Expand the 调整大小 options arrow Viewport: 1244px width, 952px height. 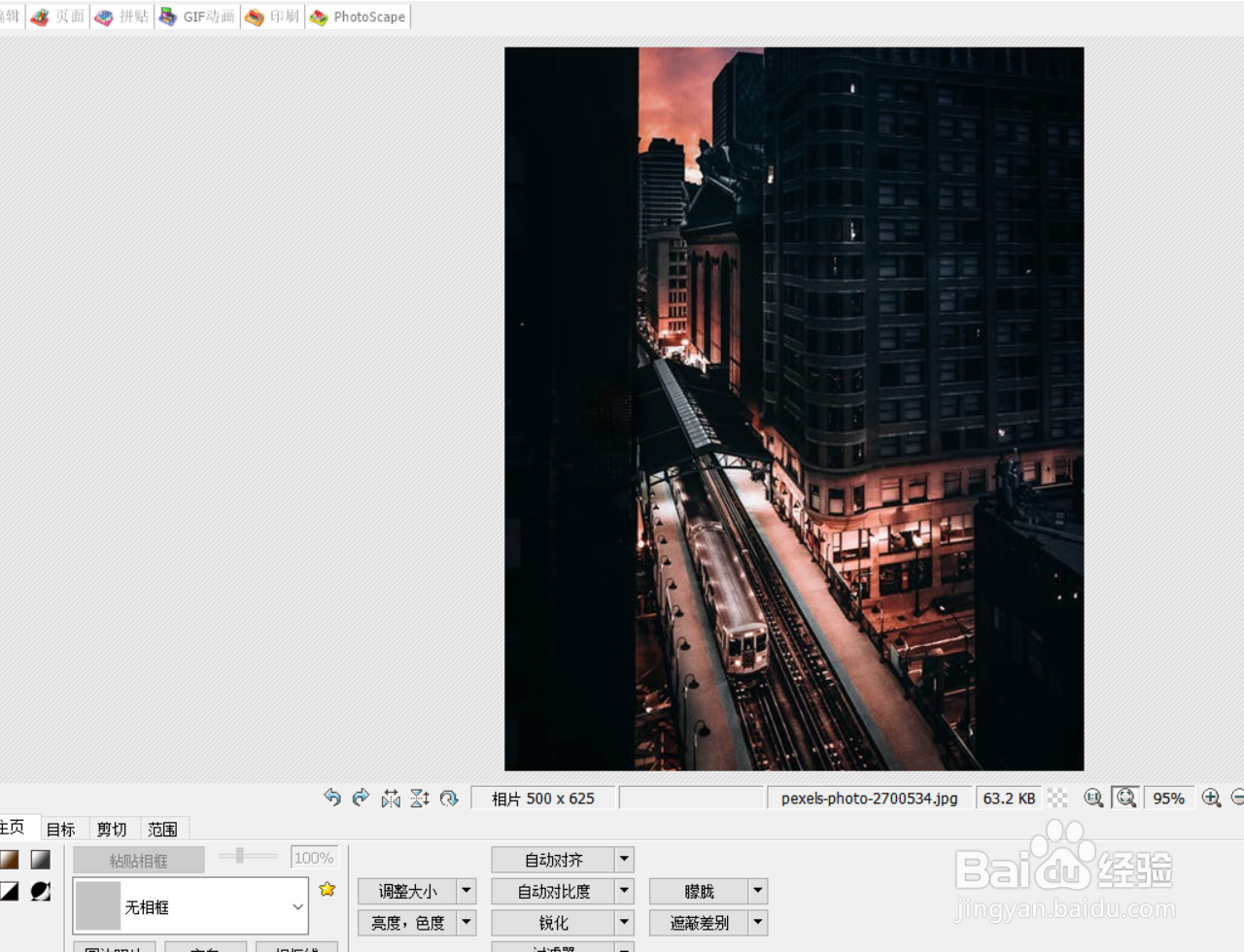coord(467,891)
